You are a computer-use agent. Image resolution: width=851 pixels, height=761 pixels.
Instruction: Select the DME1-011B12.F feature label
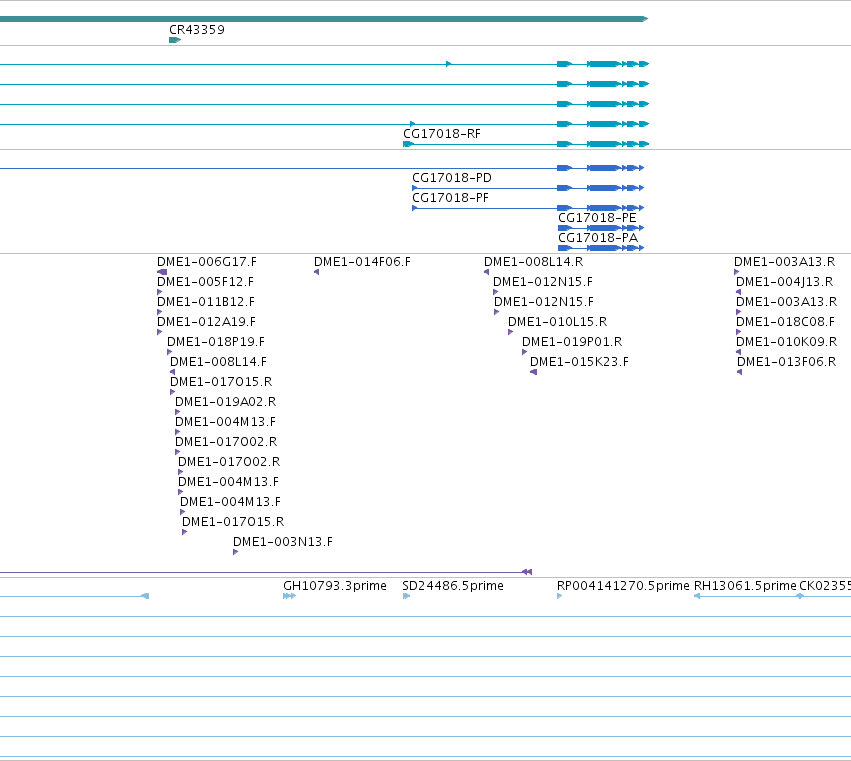point(206,302)
